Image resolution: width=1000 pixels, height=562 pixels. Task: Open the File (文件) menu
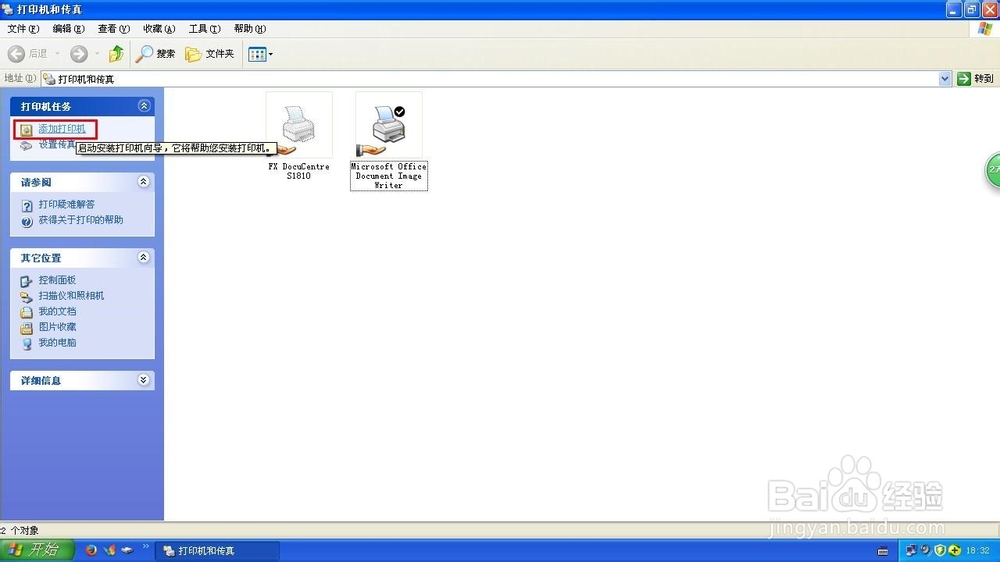tap(23, 29)
